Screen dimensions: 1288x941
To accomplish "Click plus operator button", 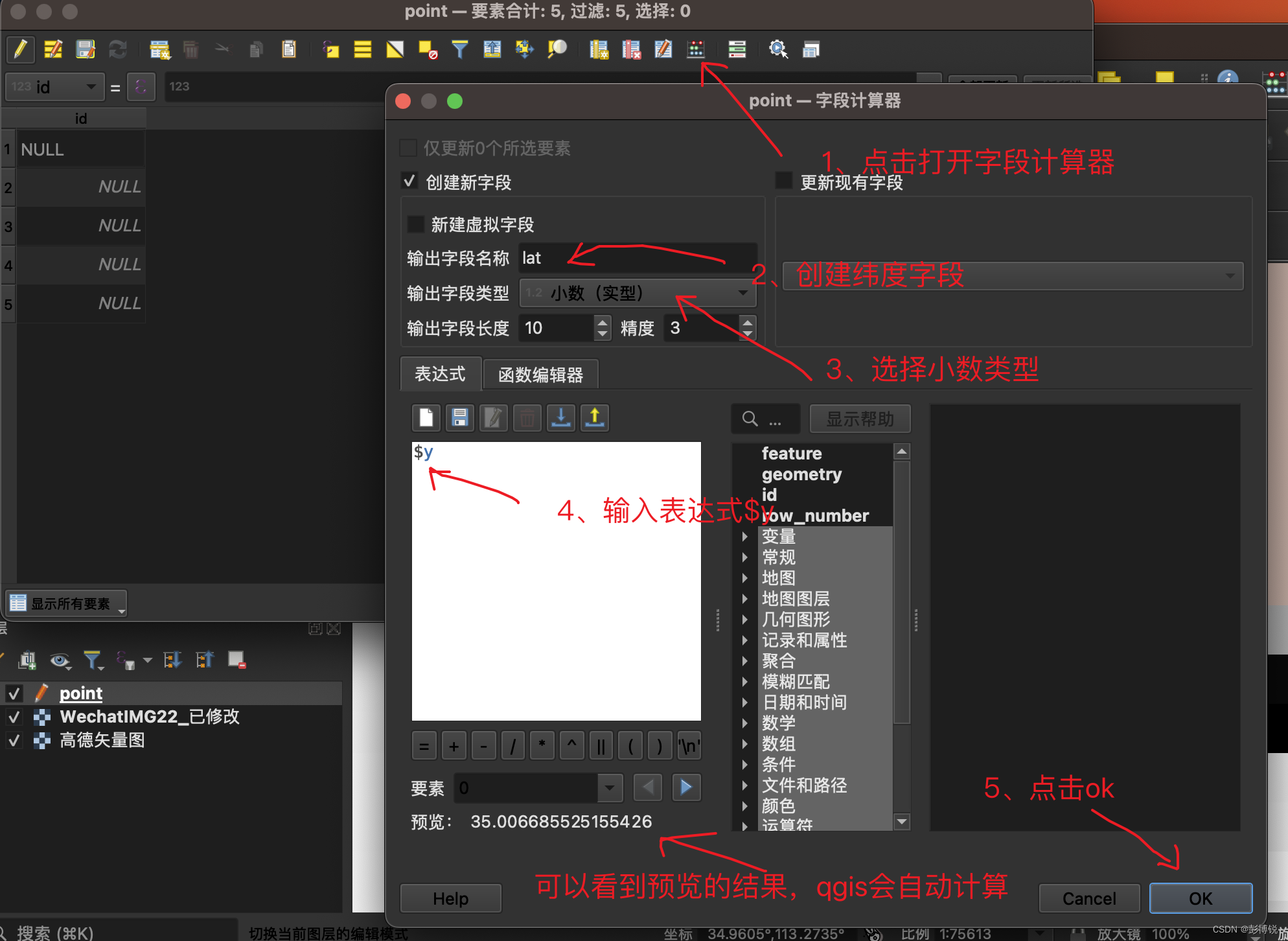I will 454,747.
